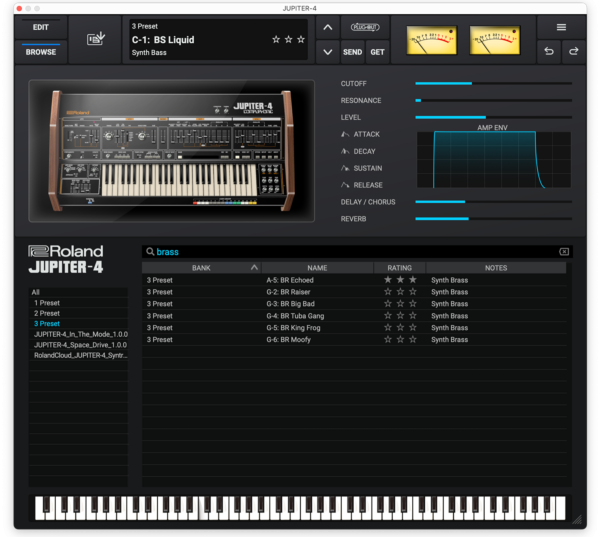Select the G-4: BR Tuba Gang preset
This screenshot has width=600, height=537.
354,315
